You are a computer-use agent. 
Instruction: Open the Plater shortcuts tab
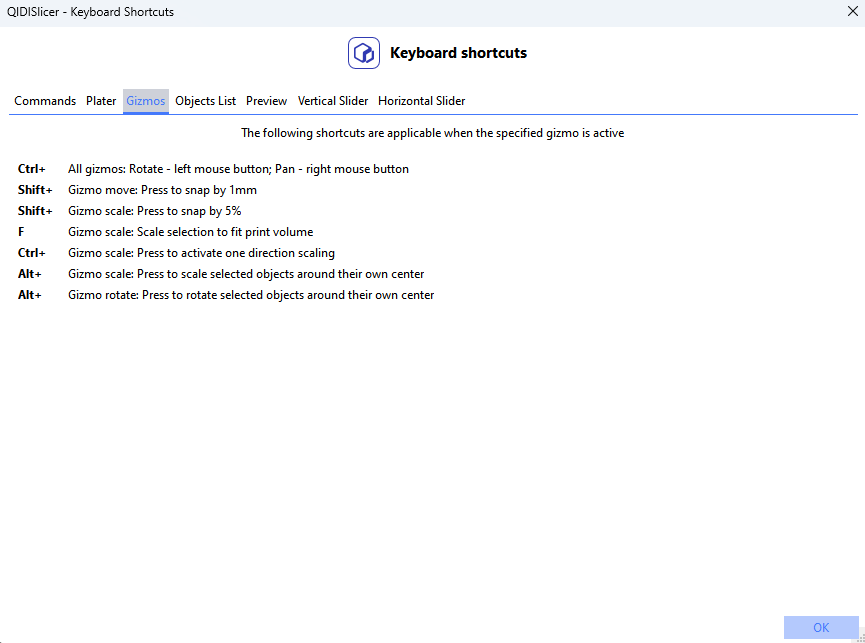101,101
